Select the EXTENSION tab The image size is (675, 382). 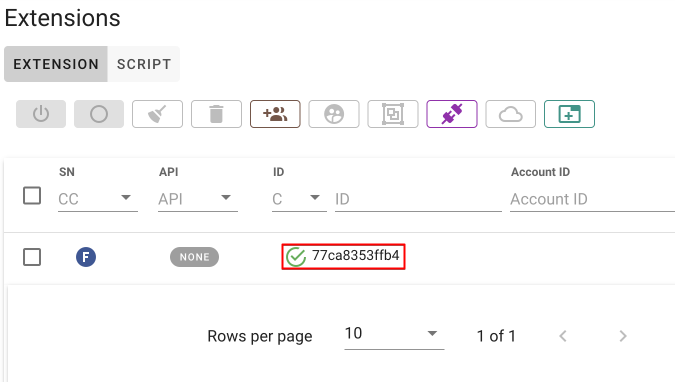(x=56, y=64)
